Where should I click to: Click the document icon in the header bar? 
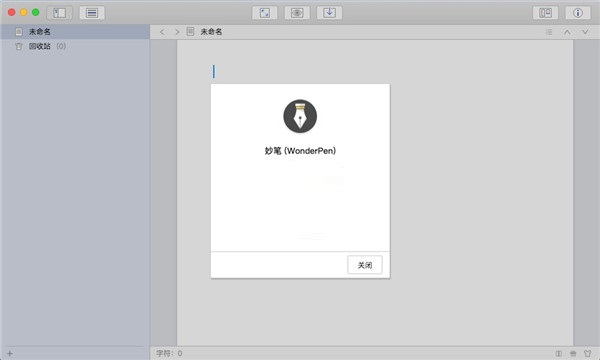pyautogui.click(x=190, y=32)
